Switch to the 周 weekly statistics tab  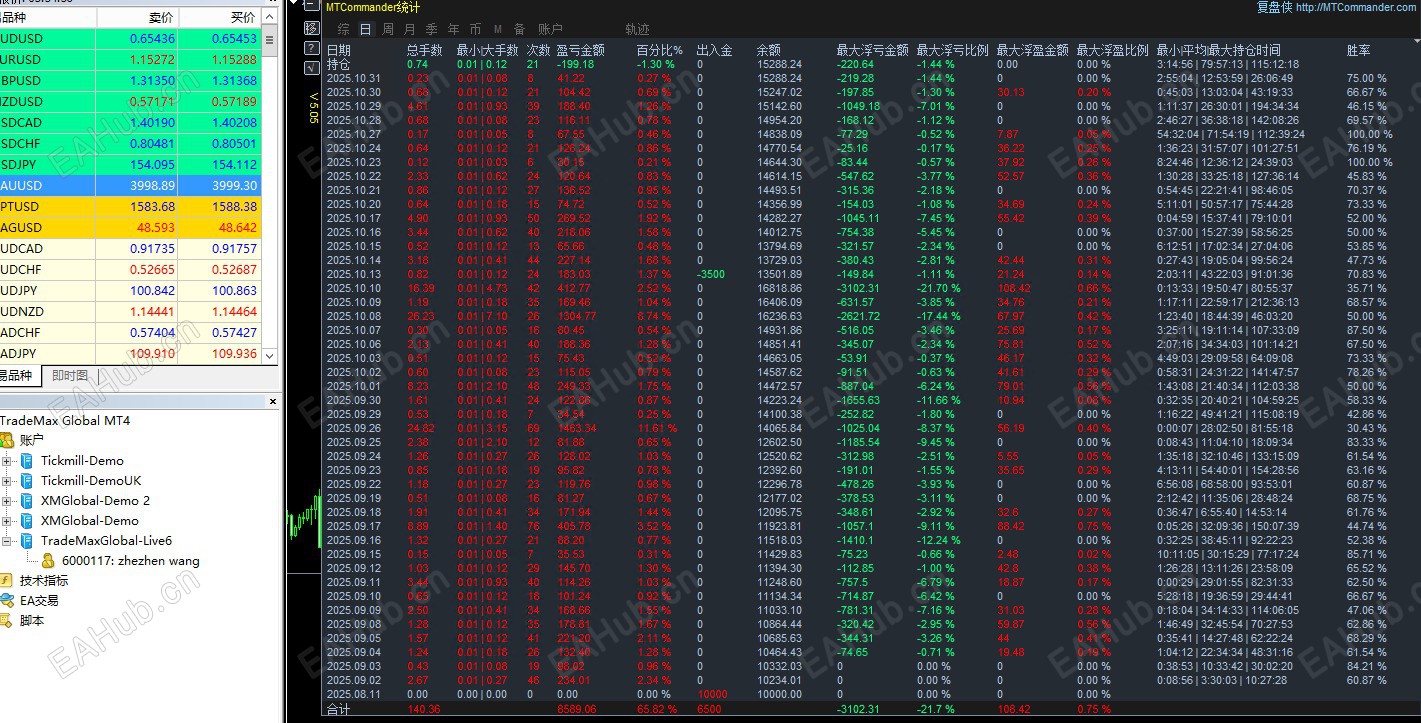[388, 30]
